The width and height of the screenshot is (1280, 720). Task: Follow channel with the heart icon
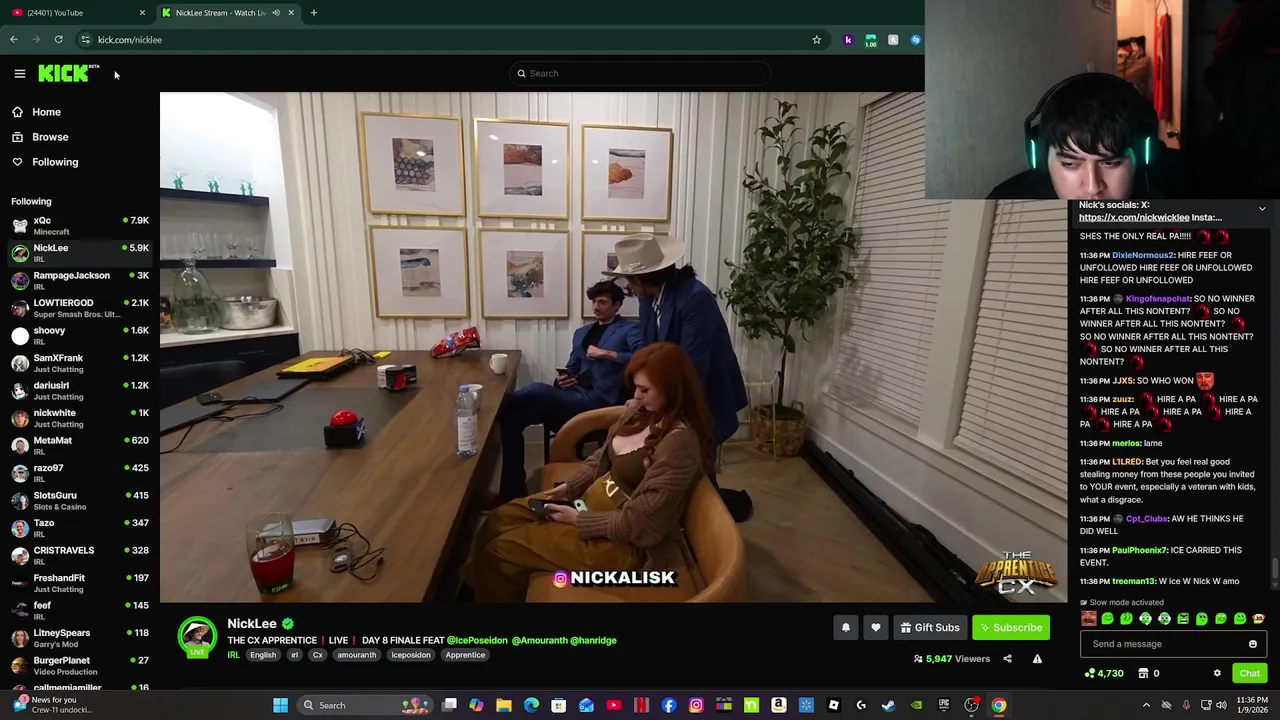(876, 627)
